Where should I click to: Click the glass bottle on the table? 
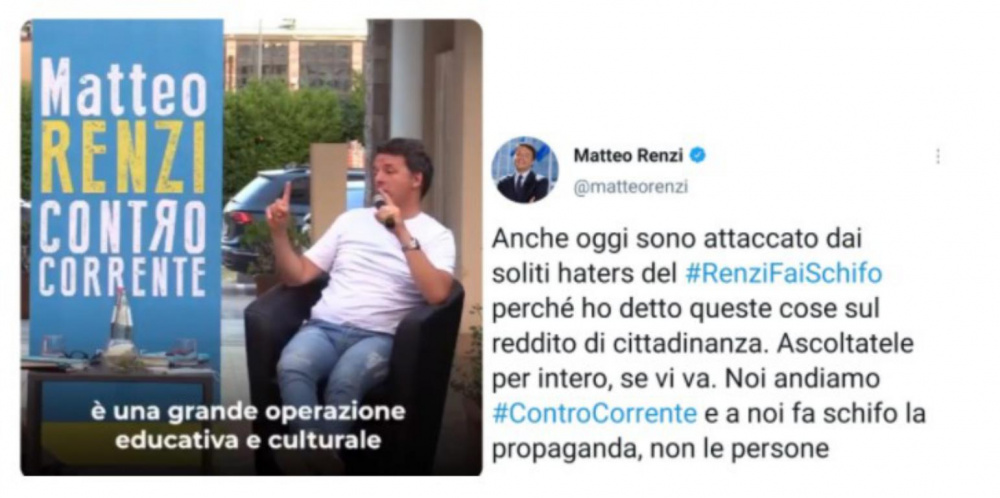coord(120,322)
